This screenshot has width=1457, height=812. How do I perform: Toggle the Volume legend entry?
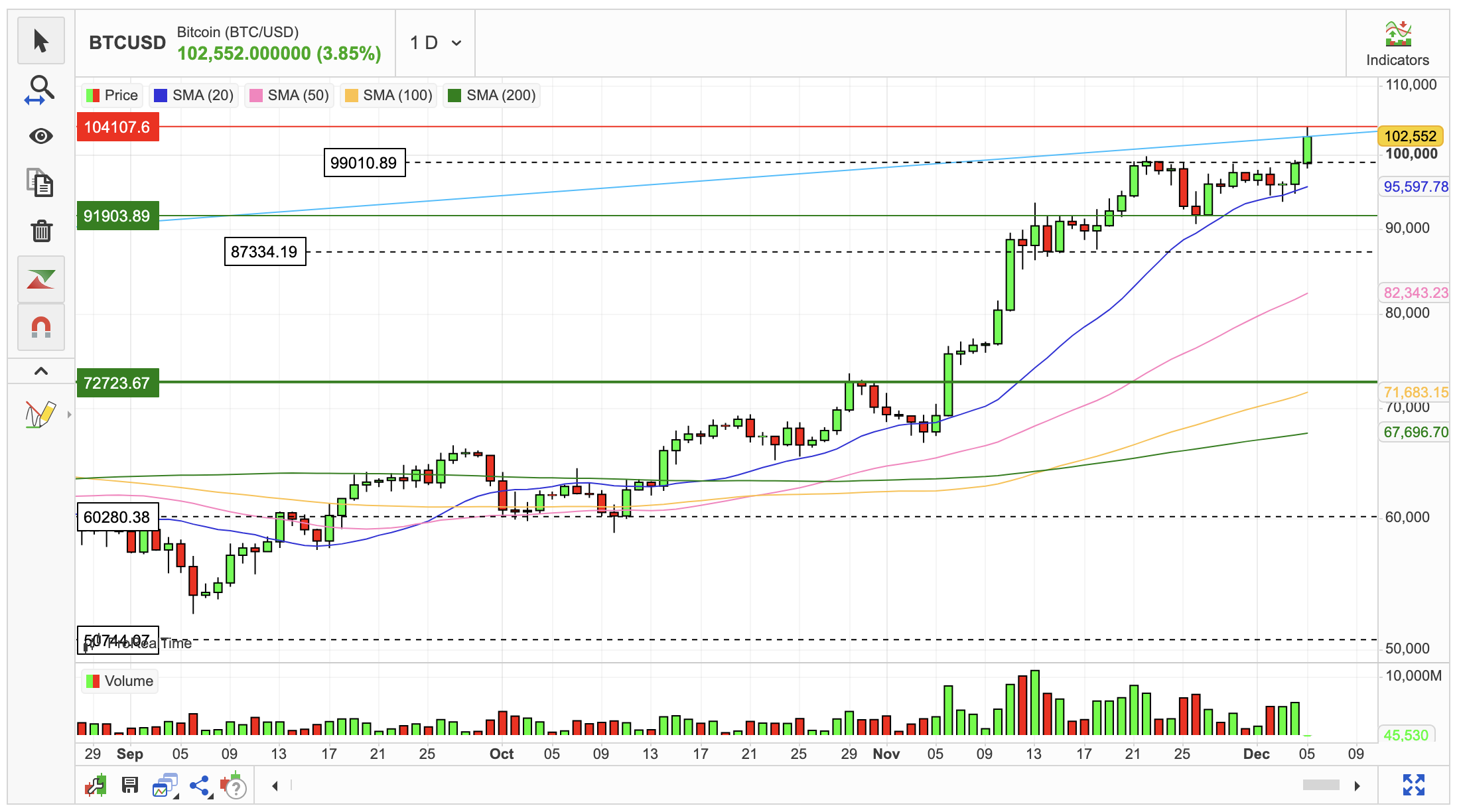120,681
